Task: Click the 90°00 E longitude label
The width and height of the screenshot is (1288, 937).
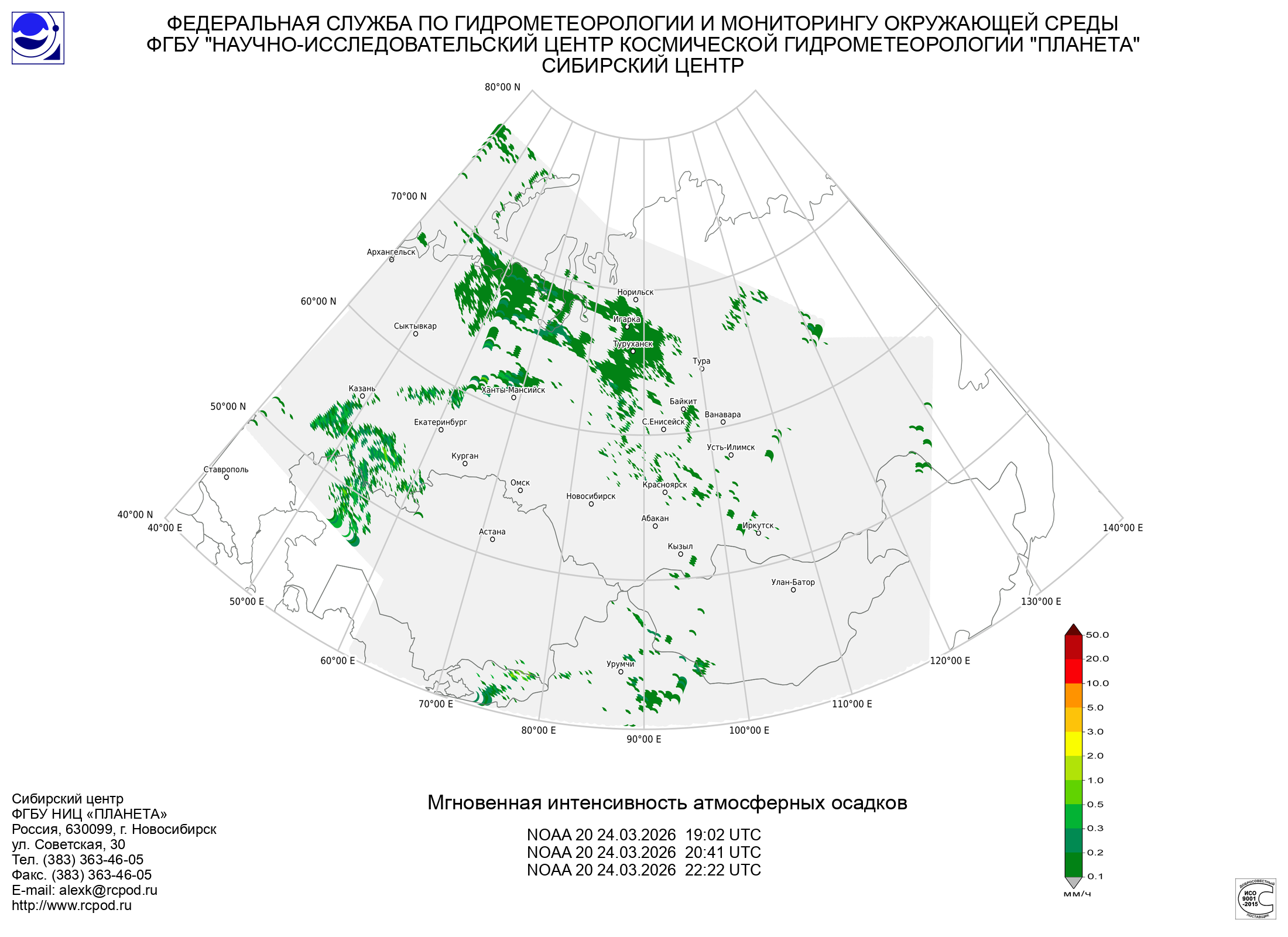Action: click(643, 739)
